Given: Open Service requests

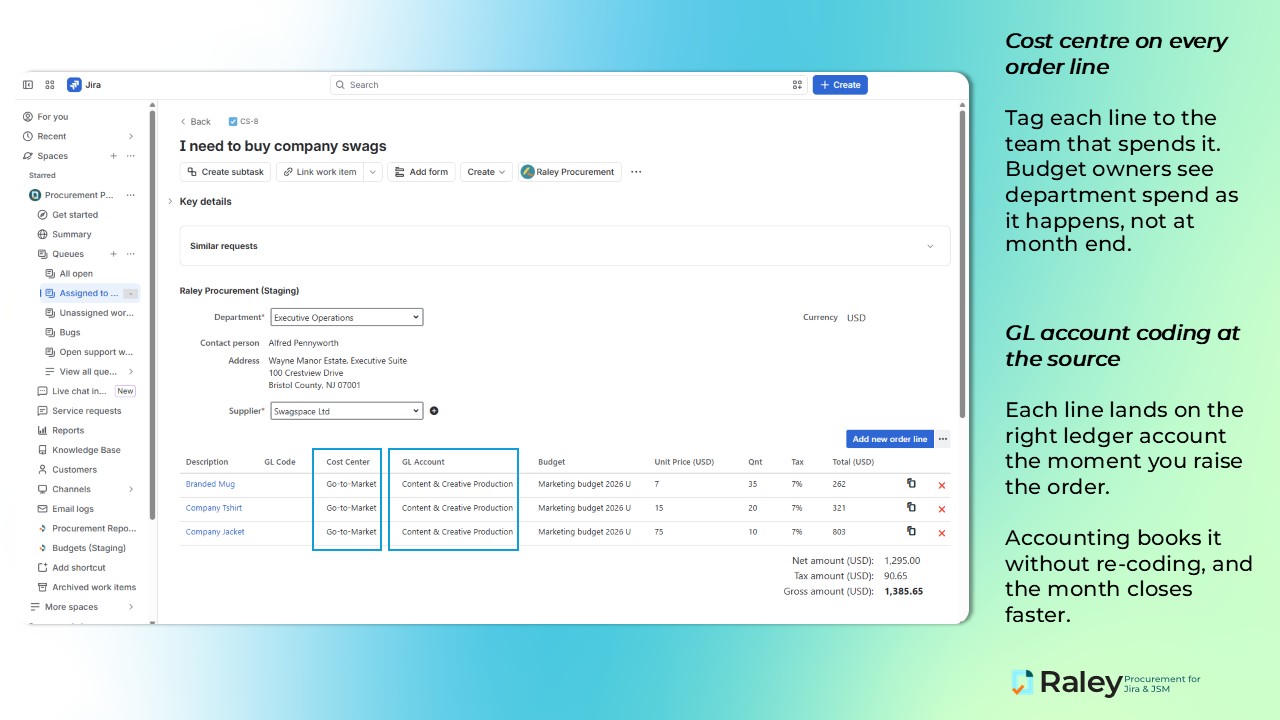Looking at the screenshot, I should click(x=87, y=411).
